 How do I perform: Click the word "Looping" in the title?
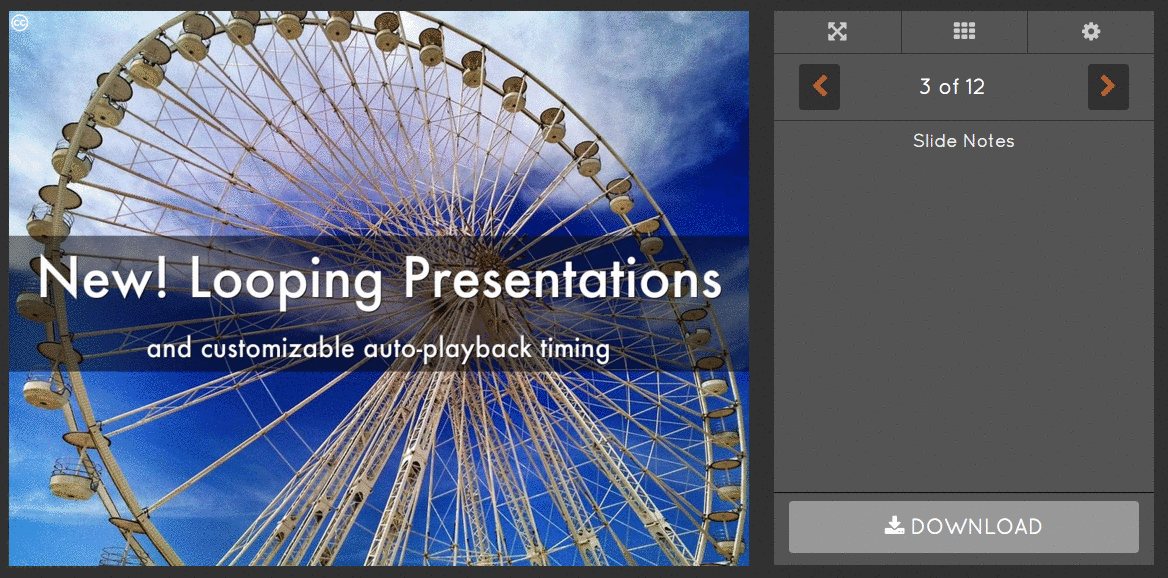tap(286, 279)
